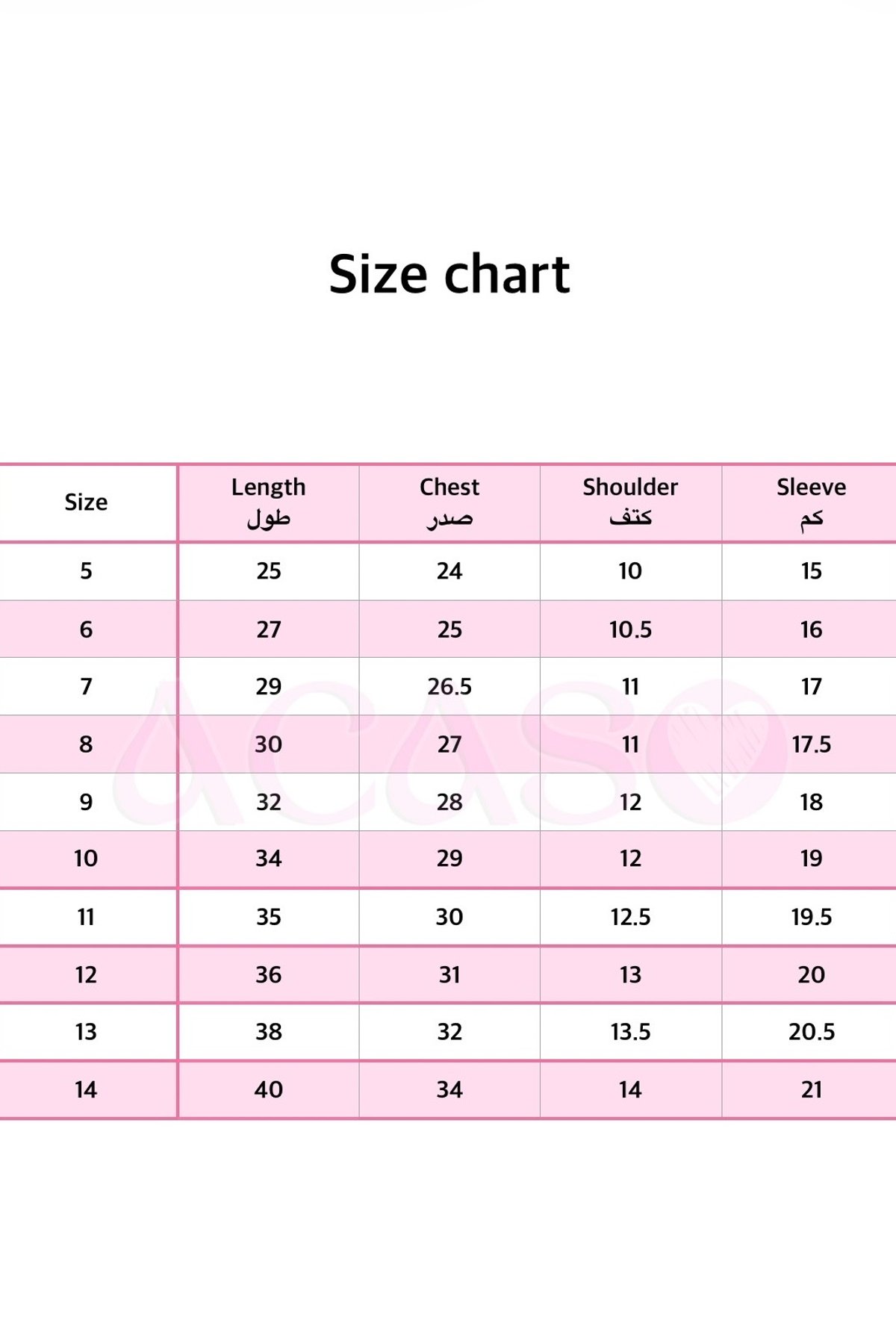Click the Length column header

coord(269,502)
